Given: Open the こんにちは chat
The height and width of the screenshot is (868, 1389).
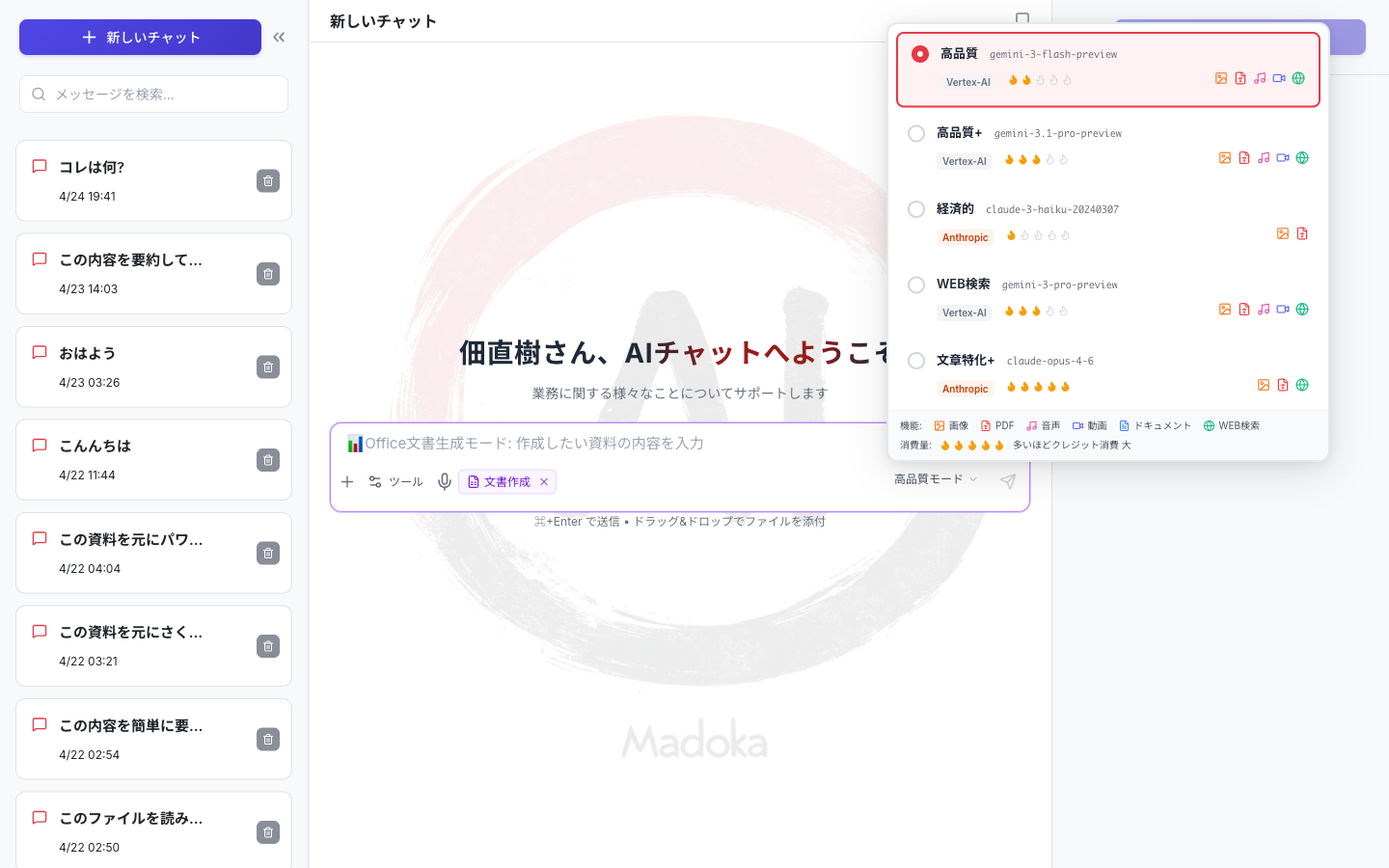Looking at the screenshot, I should click(153, 460).
